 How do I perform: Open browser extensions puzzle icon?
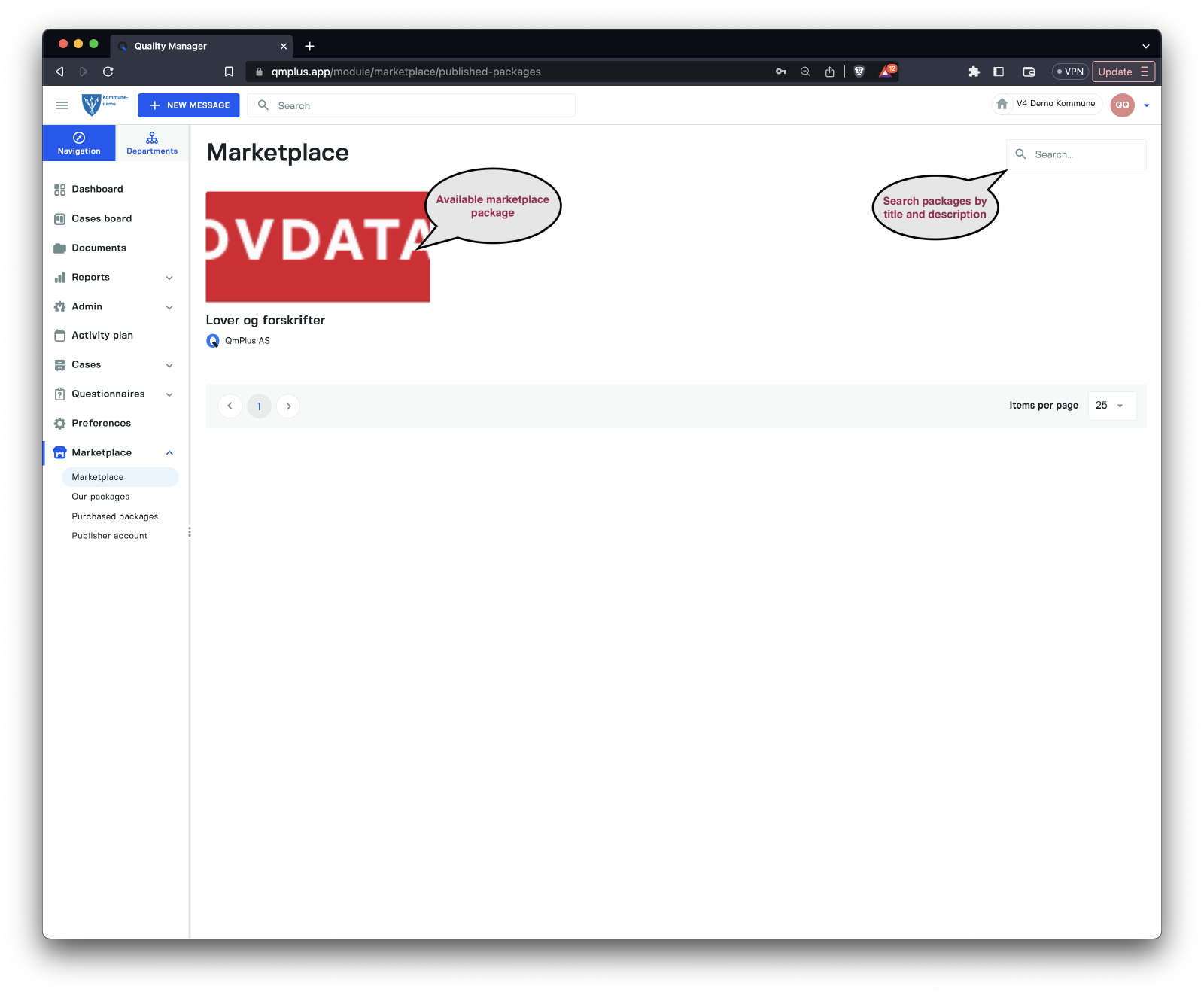(974, 72)
